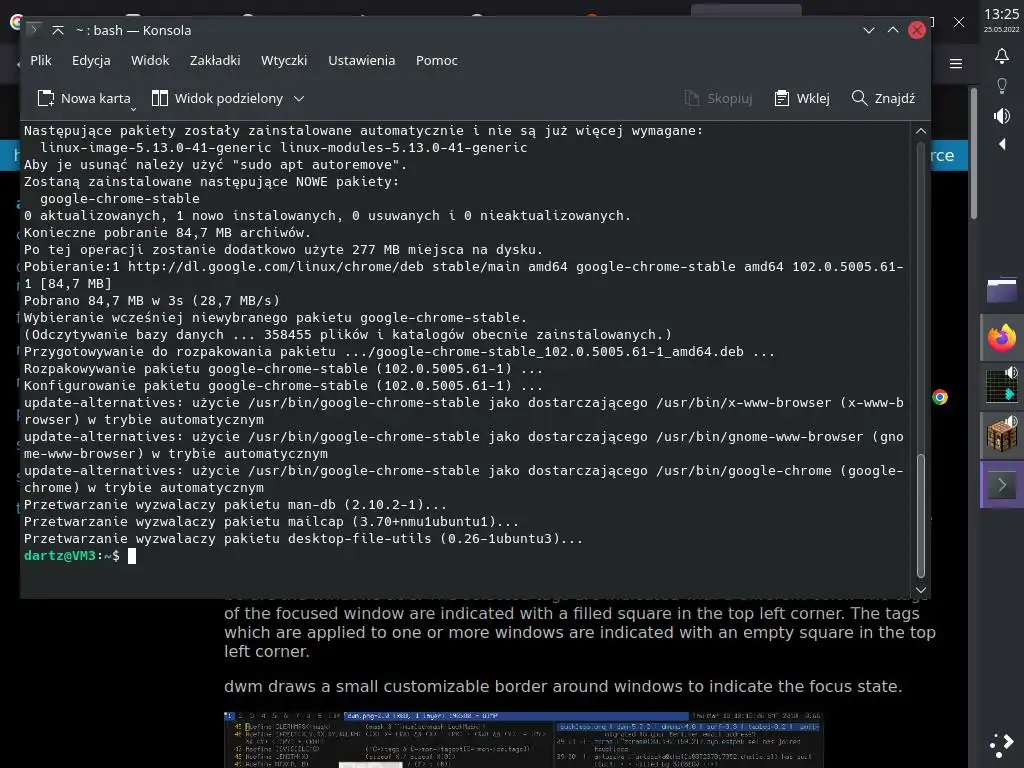This screenshot has width=1024, height=768.
Task: Open the Wtyczki menu
Action: pyautogui.click(x=284, y=61)
